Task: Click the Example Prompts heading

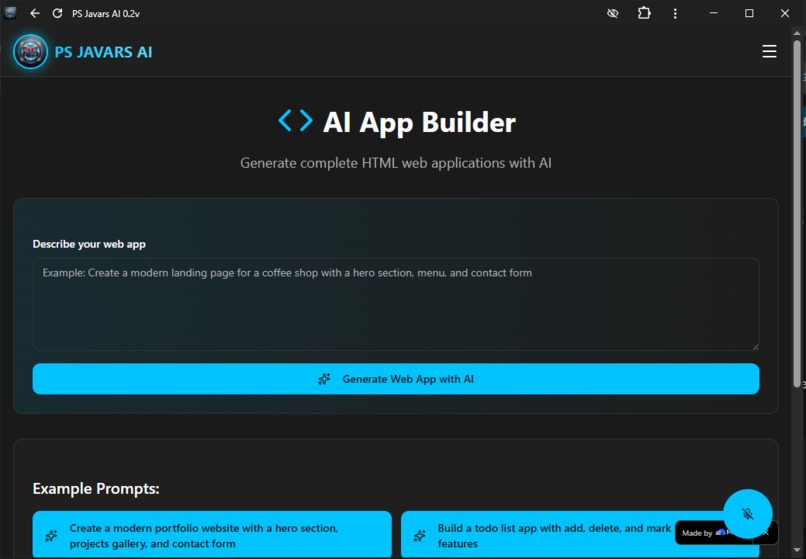Action: tap(96, 489)
